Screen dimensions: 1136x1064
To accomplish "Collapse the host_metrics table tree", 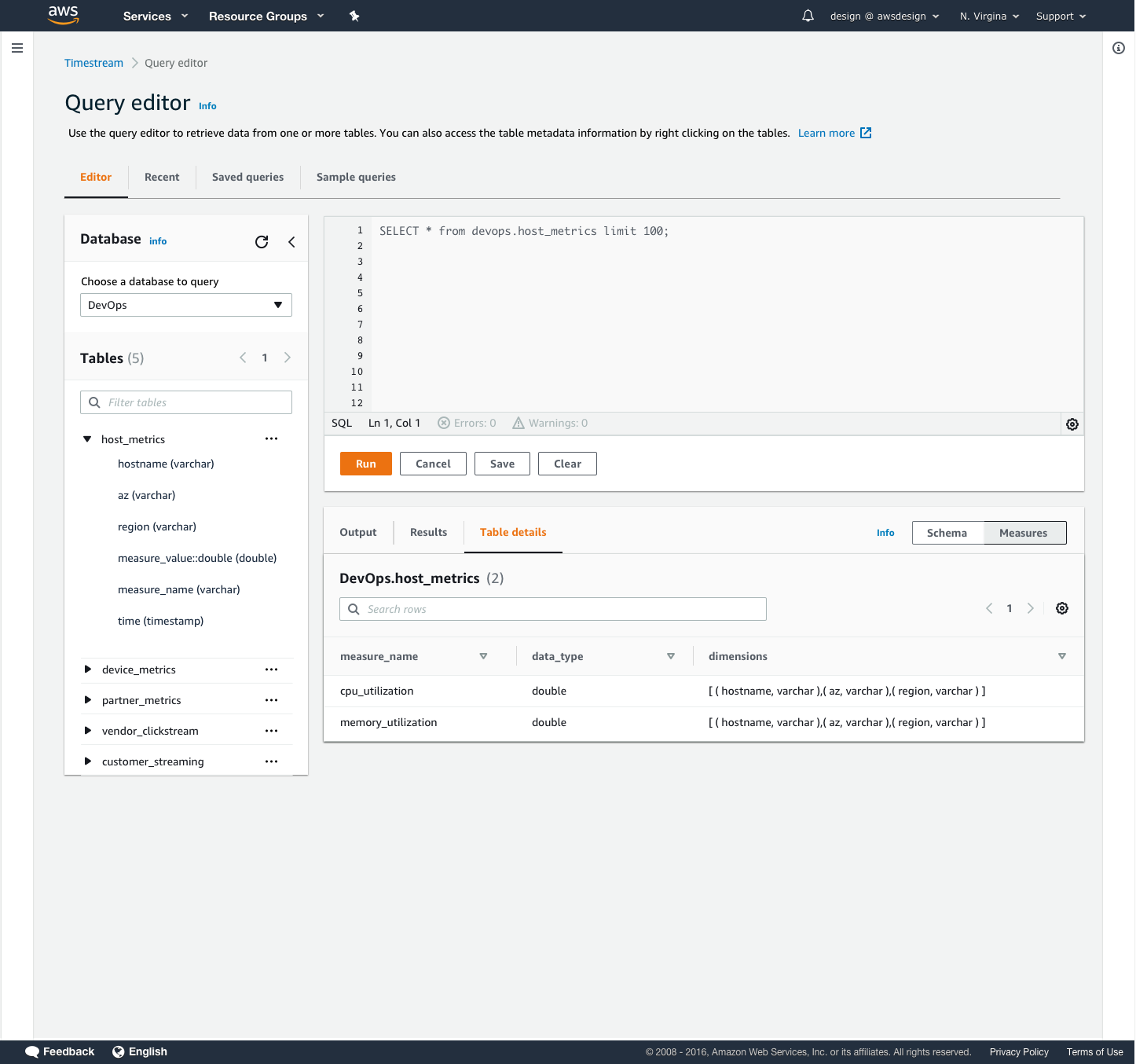I will pos(87,439).
